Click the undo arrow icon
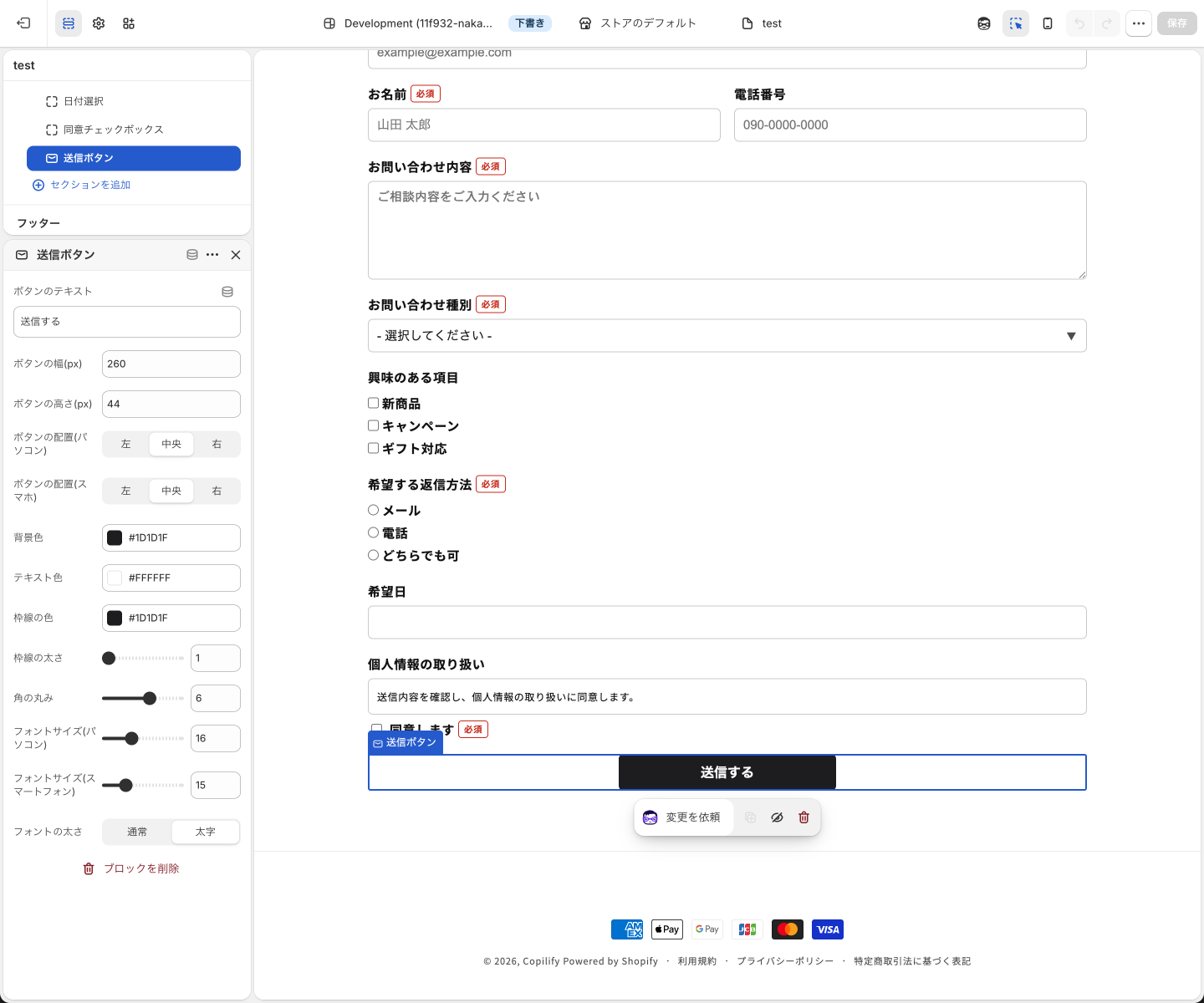The height and width of the screenshot is (1003, 1204). tap(1079, 23)
